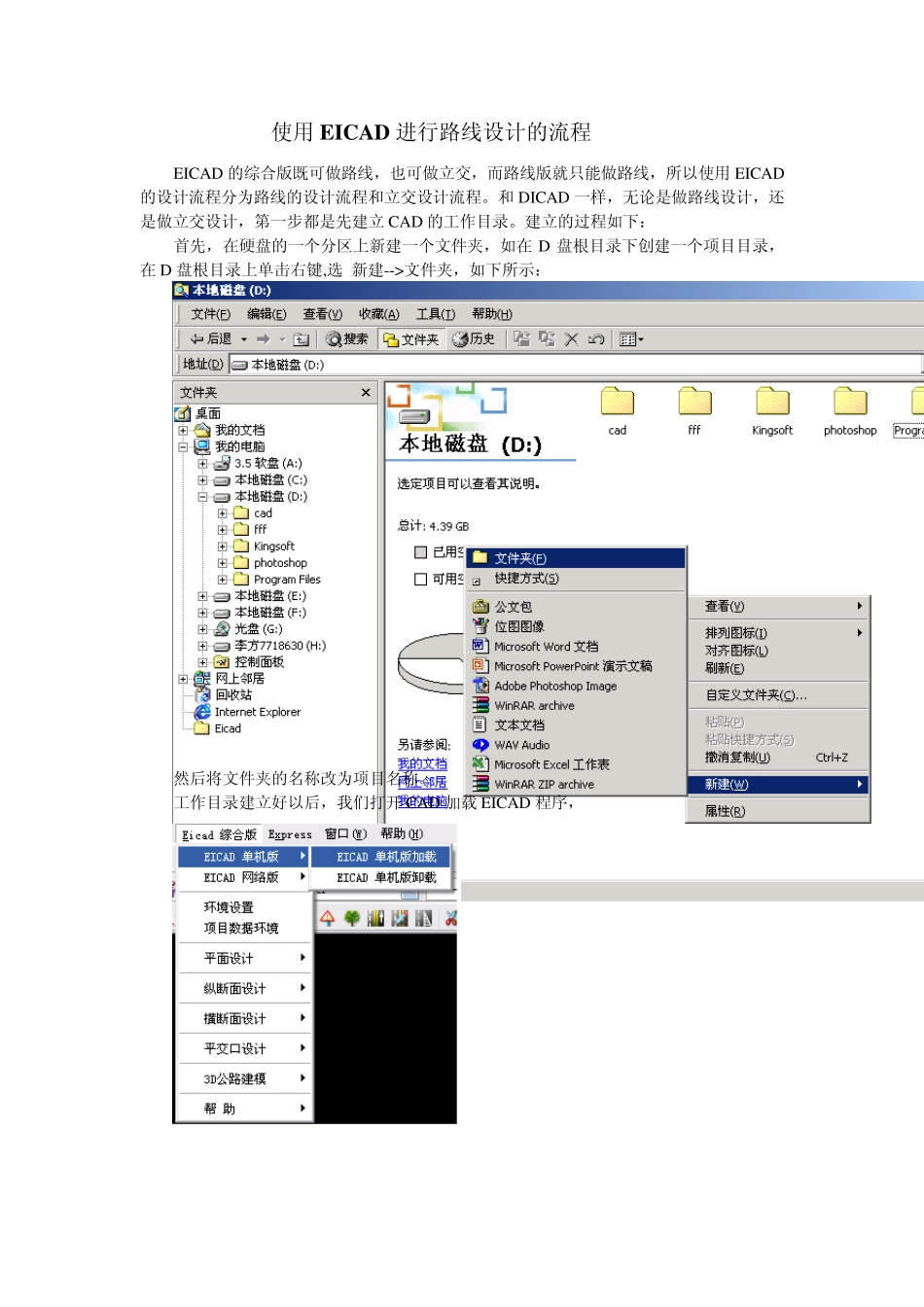Image resolution: width=924 pixels, height=1307 pixels.
Task: Collapse 我的电脑 node in folder tree
Action: tap(183, 447)
